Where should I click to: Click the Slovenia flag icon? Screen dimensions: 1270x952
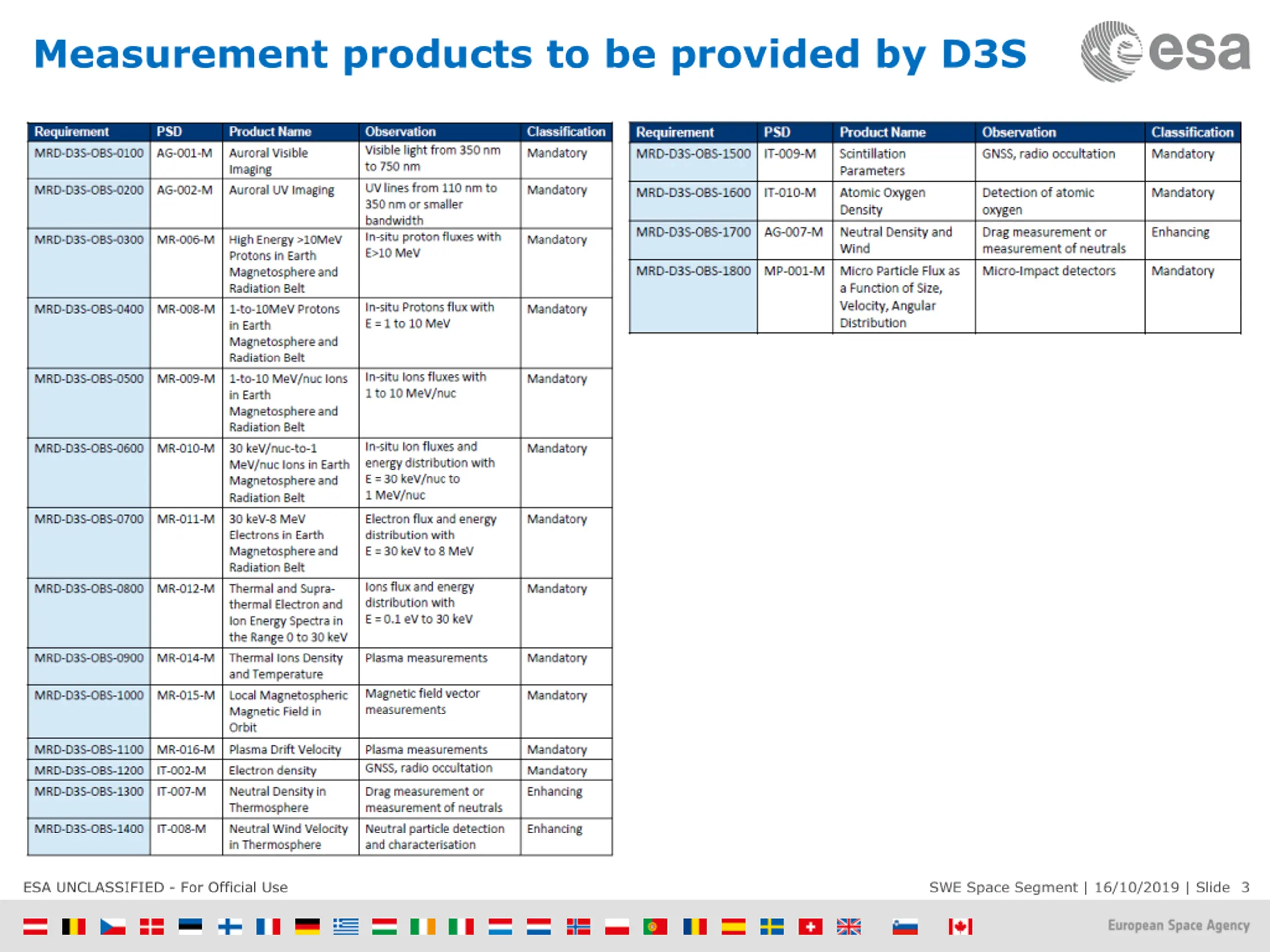(905, 926)
